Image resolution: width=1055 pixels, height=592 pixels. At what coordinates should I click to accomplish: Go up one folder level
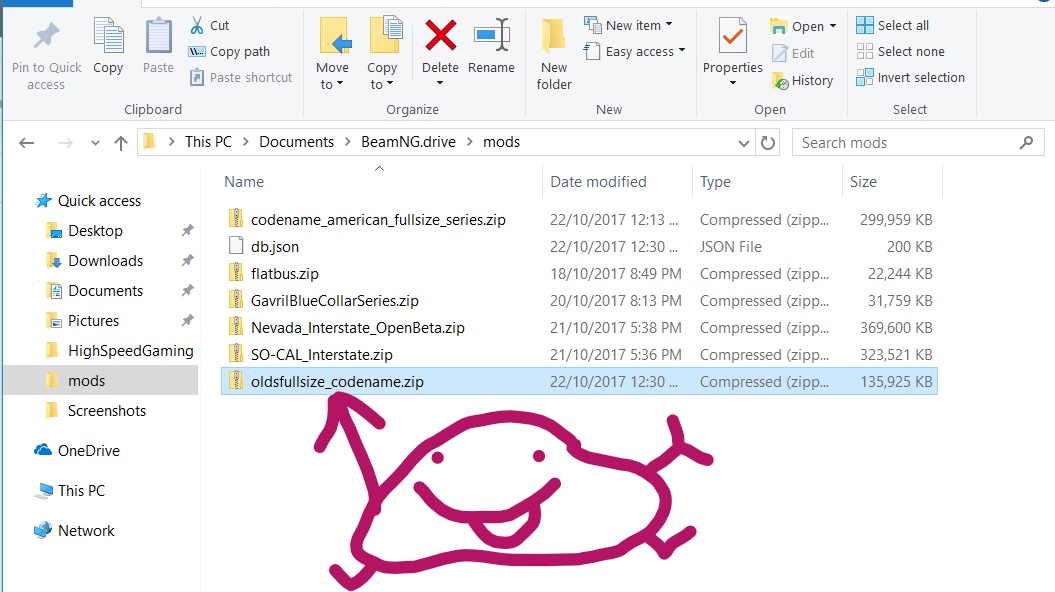(121, 143)
